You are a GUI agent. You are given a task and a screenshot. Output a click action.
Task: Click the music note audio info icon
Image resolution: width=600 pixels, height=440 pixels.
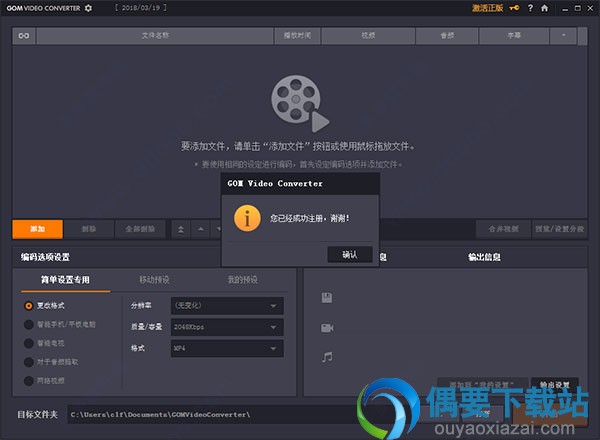[x=327, y=357]
